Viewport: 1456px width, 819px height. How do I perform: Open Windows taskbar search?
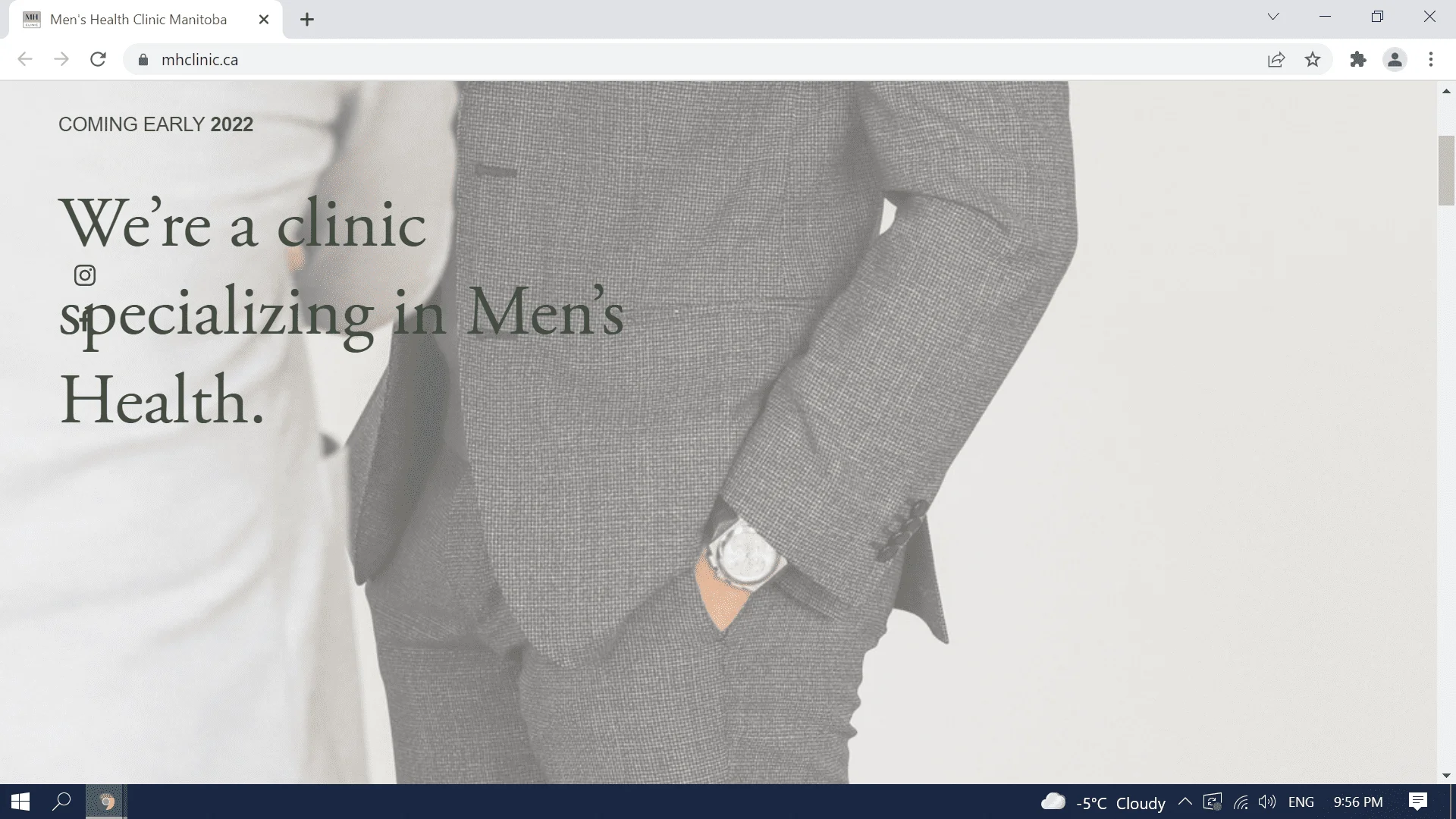61,802
